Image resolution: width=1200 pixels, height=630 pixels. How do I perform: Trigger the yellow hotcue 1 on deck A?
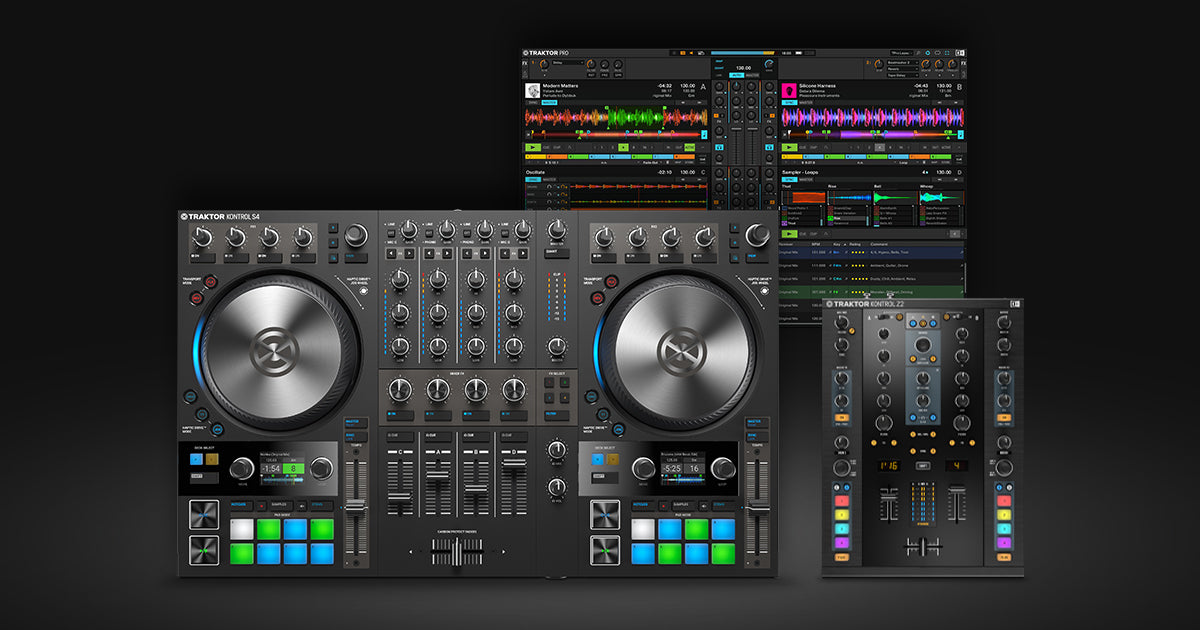tap(536, 156)
